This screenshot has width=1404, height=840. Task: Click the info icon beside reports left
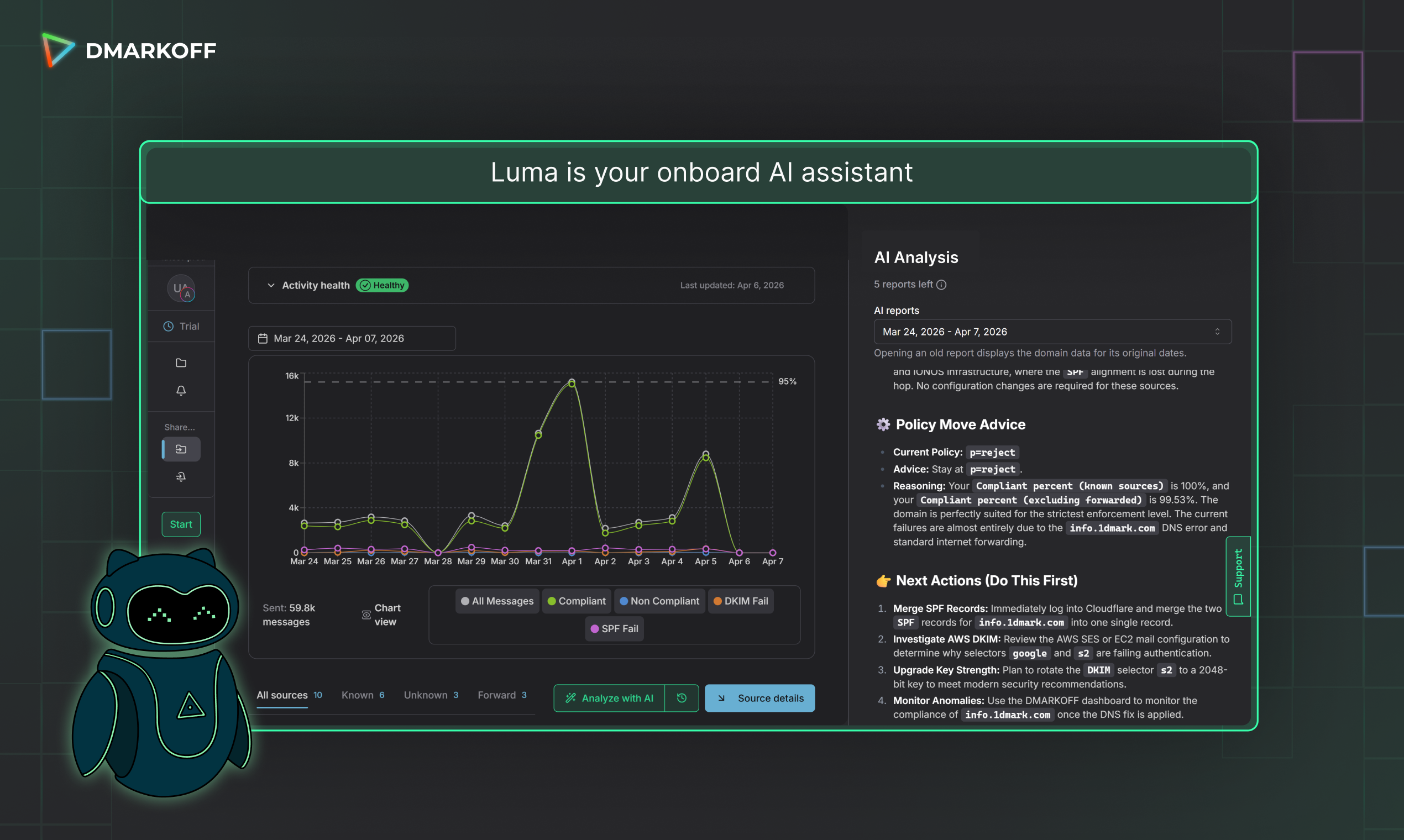coord(941,285)
